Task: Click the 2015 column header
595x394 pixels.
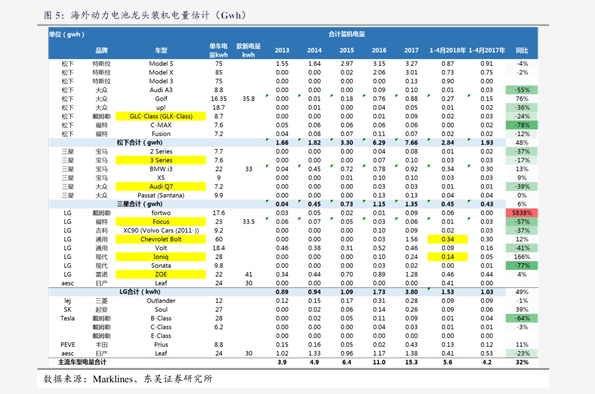Action: (x=347, y=50)
